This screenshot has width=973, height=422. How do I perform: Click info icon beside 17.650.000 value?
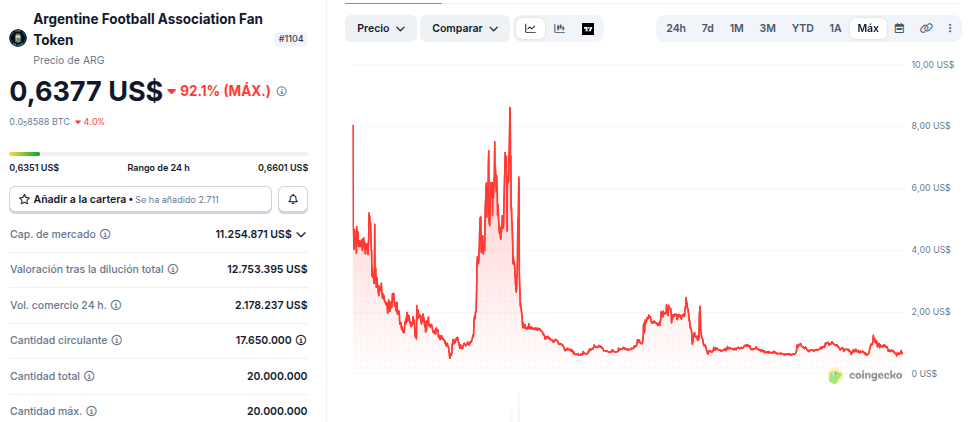point(301,340)
